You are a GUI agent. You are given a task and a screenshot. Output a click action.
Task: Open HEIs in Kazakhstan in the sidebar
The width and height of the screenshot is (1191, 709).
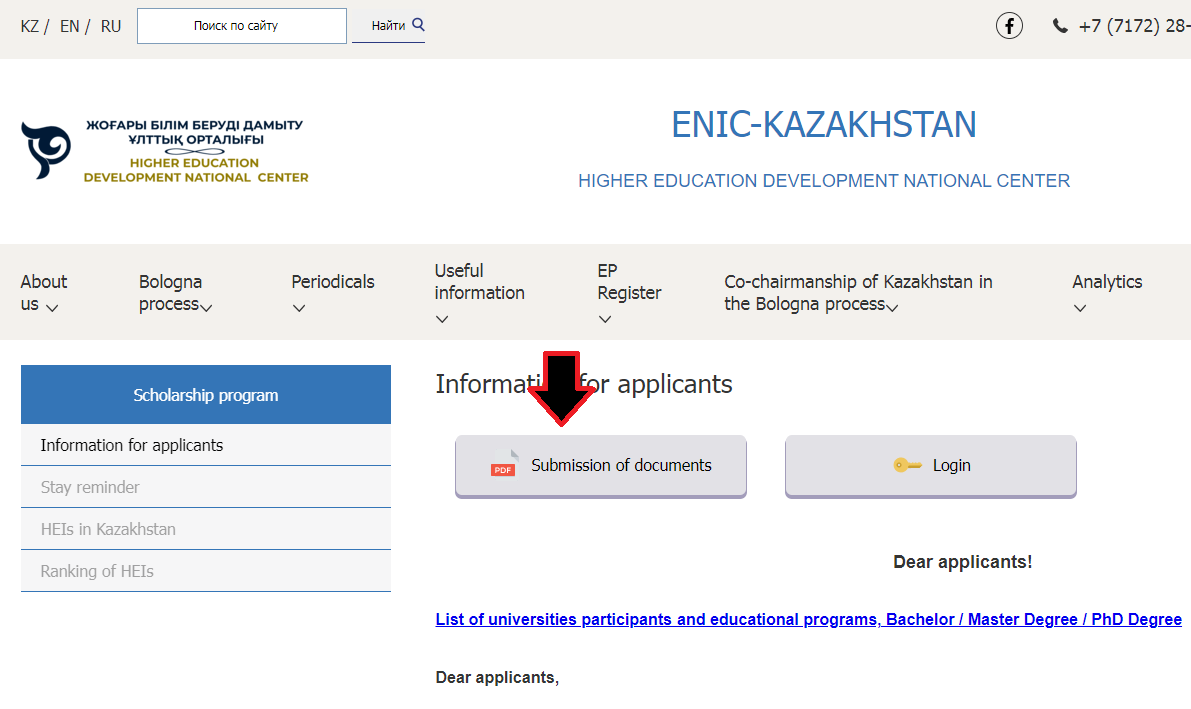pyautogui.click(x=206, y=529)
